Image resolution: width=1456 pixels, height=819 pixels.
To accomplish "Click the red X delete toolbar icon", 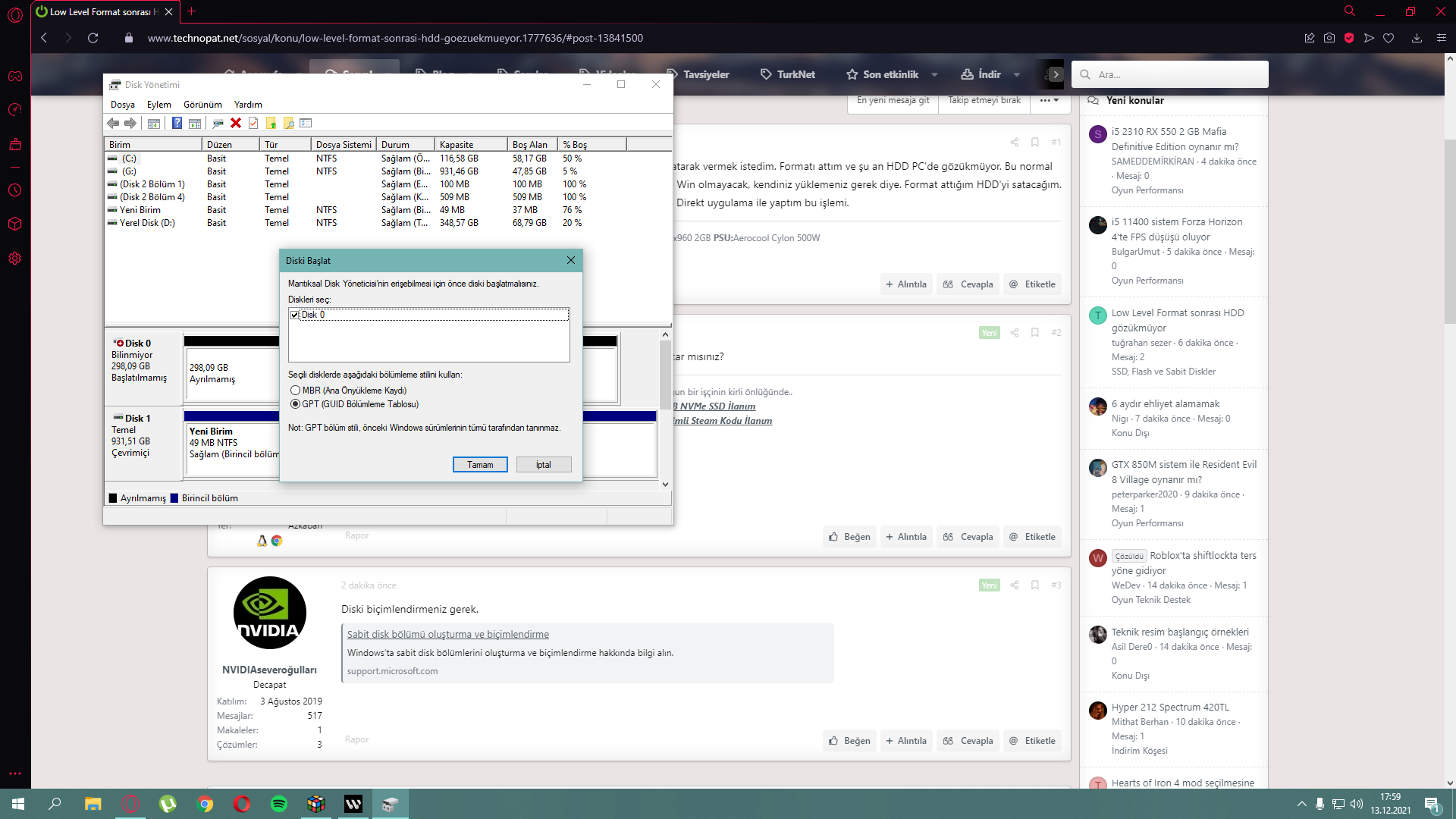I will click(236, 123).
